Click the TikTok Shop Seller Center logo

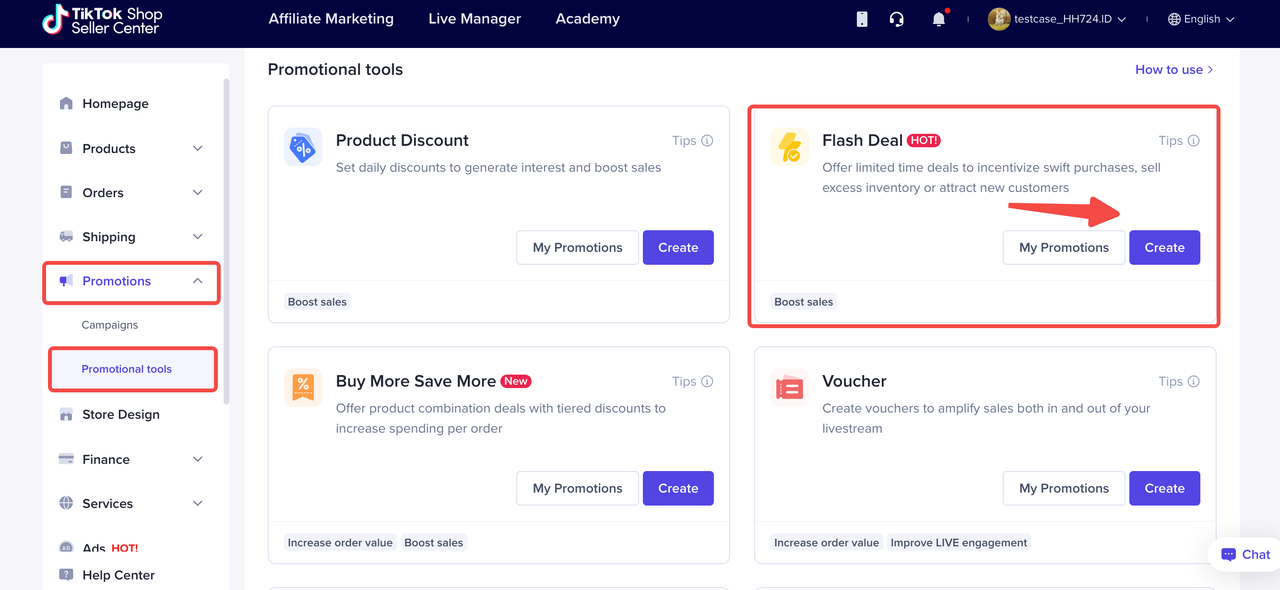tap(102, 19)
